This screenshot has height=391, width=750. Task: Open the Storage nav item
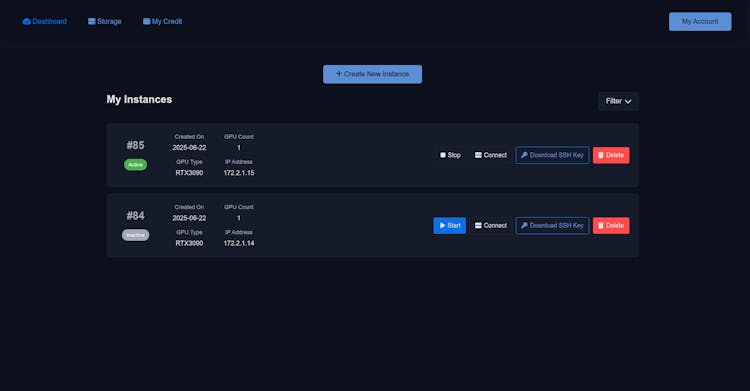coord(104,22)
